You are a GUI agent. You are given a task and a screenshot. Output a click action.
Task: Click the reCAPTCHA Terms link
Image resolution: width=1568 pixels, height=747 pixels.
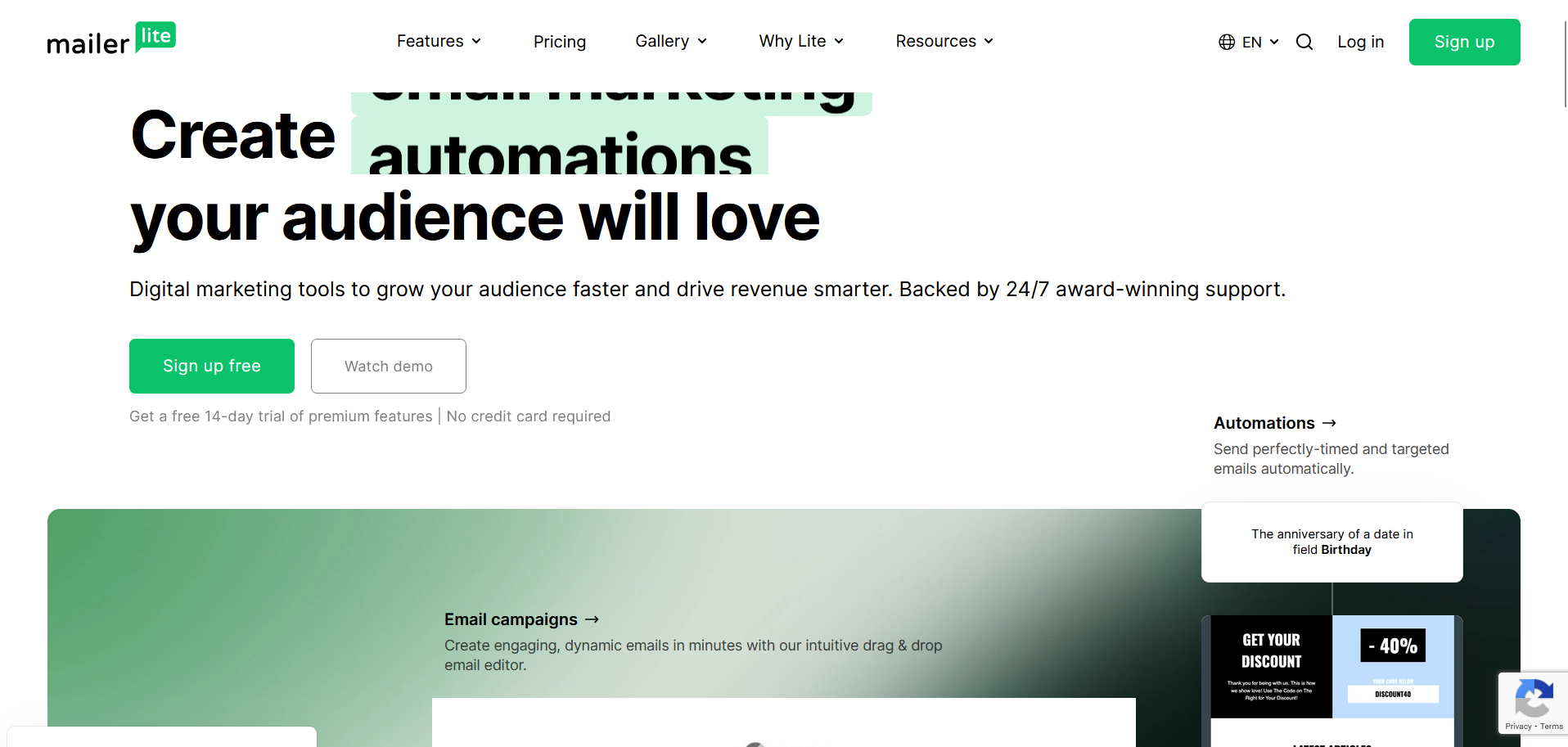click(1552, 727)
